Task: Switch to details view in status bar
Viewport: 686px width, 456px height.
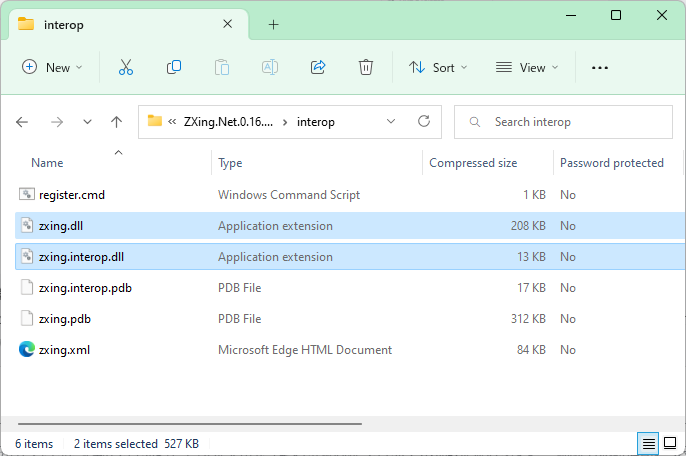Action: click(648, 444)
